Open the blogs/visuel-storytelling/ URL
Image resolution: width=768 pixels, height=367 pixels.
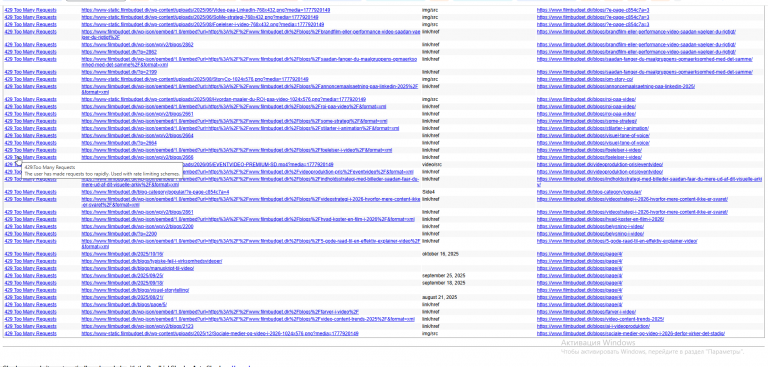(x=135, y=290)
